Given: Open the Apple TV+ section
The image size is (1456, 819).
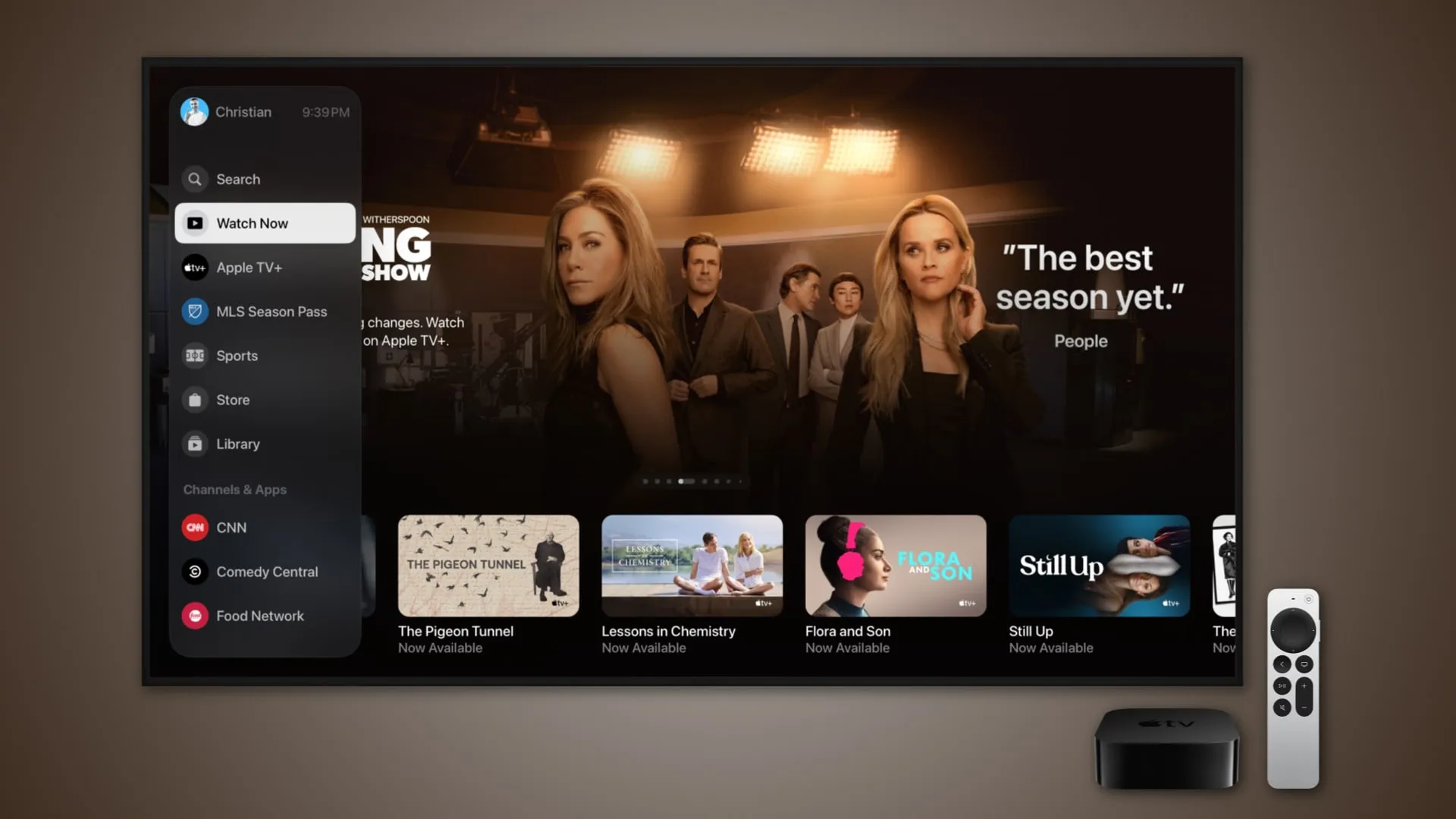Looking at the screenshot, I should 249,267.
